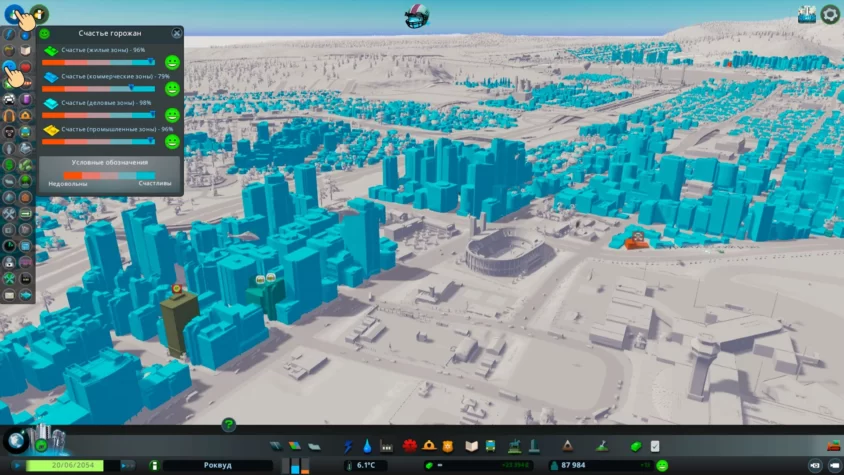Open the Unique buildings menu tower icon
Image resolution: width=844 pixels, height=475 pixels.
534,446
